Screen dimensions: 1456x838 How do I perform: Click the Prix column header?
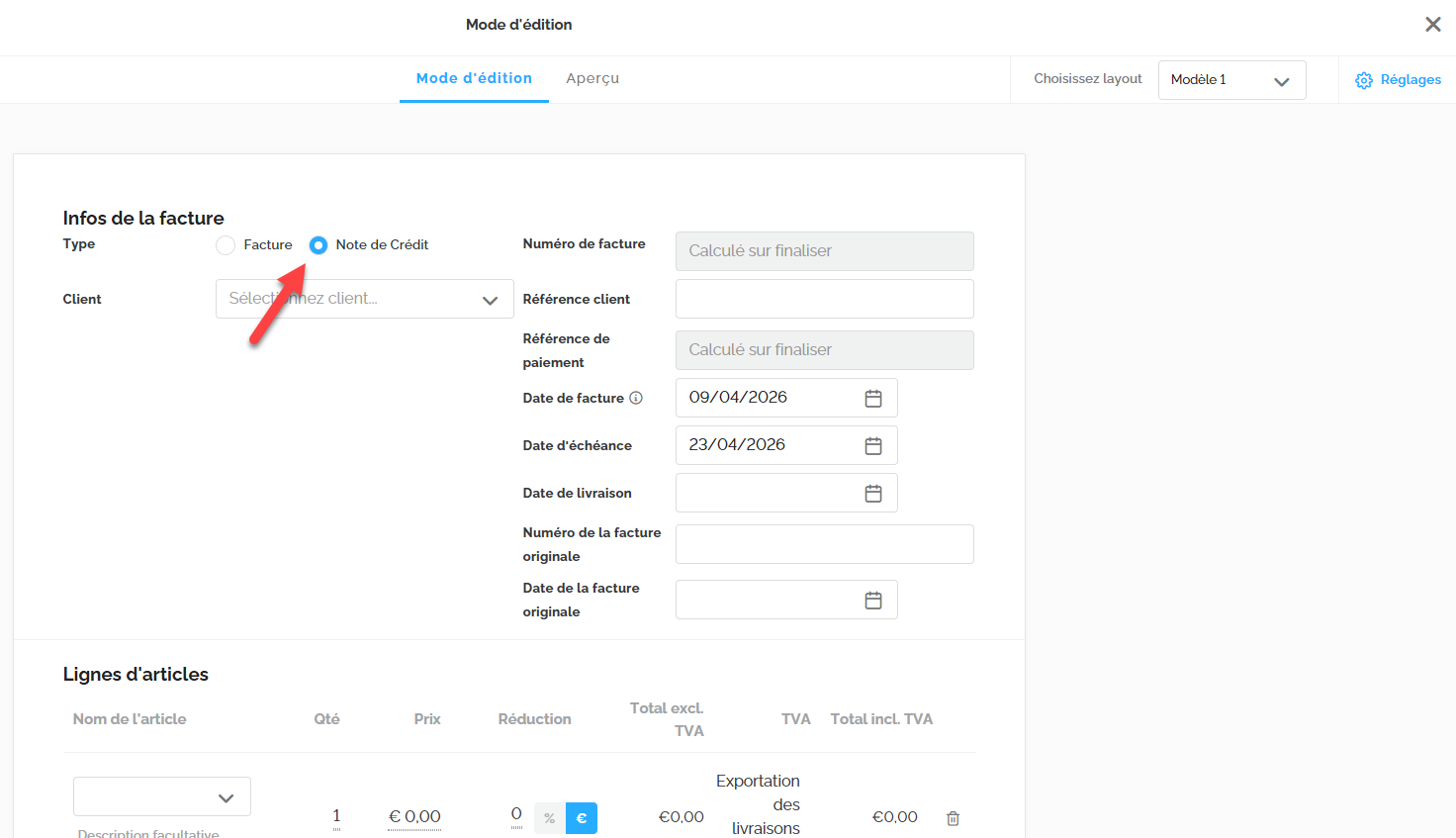[x=427, y=719]
